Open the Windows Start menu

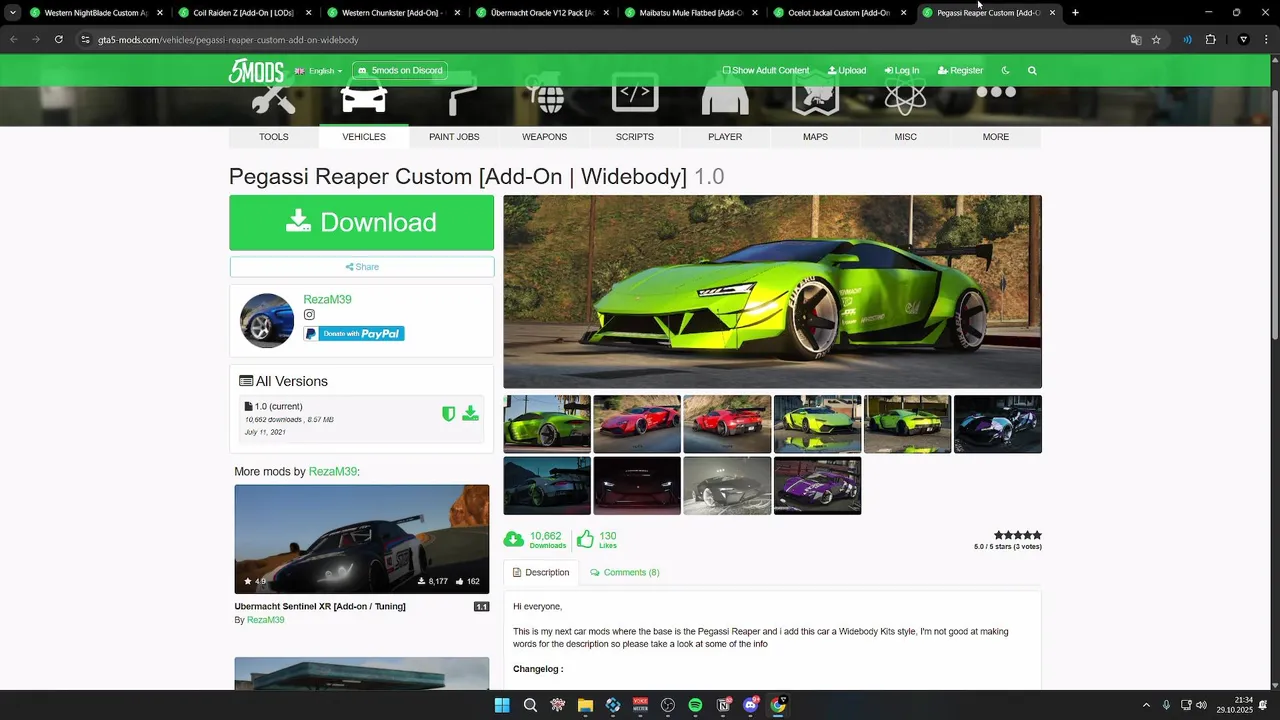pyautogui.click(x=502, y=705)
